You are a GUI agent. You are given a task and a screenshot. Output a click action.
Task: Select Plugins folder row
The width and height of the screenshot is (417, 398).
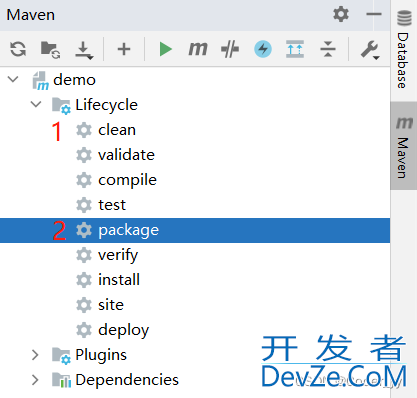195,355
